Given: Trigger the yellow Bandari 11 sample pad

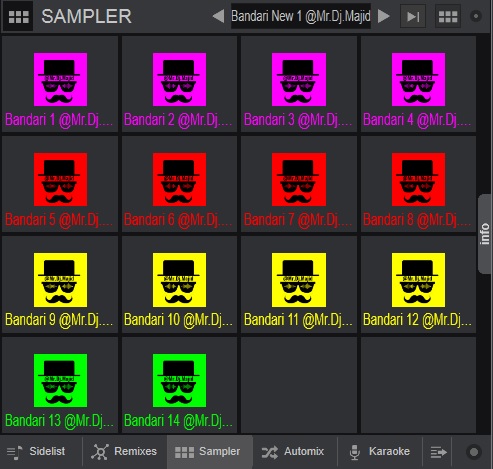Looking at the screenshot, I should [299, 284].
